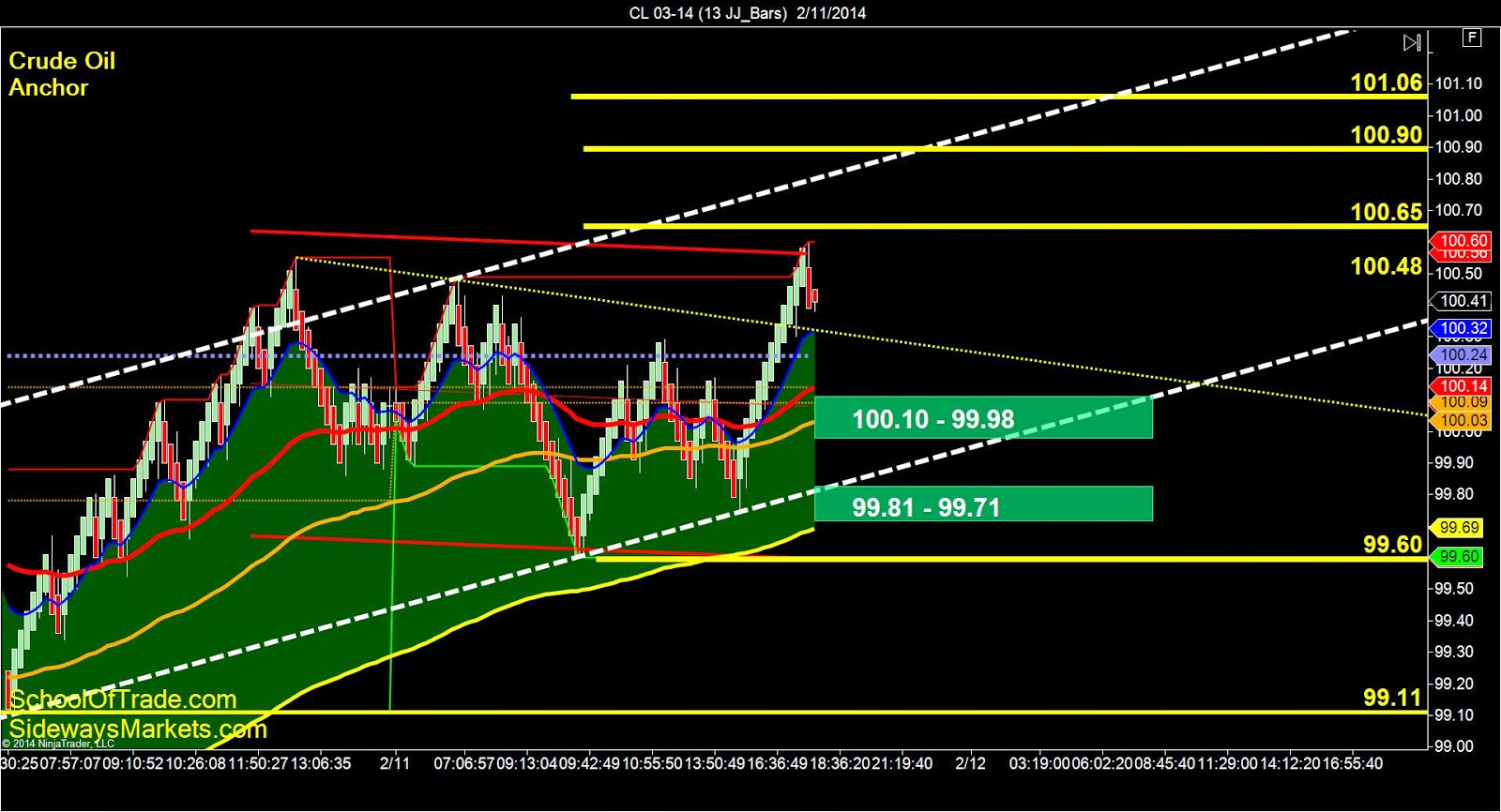This screenshot has height=812, width=1501.
Task: Select the white 100.41 last price marker
Action: tap(1463, 301)
